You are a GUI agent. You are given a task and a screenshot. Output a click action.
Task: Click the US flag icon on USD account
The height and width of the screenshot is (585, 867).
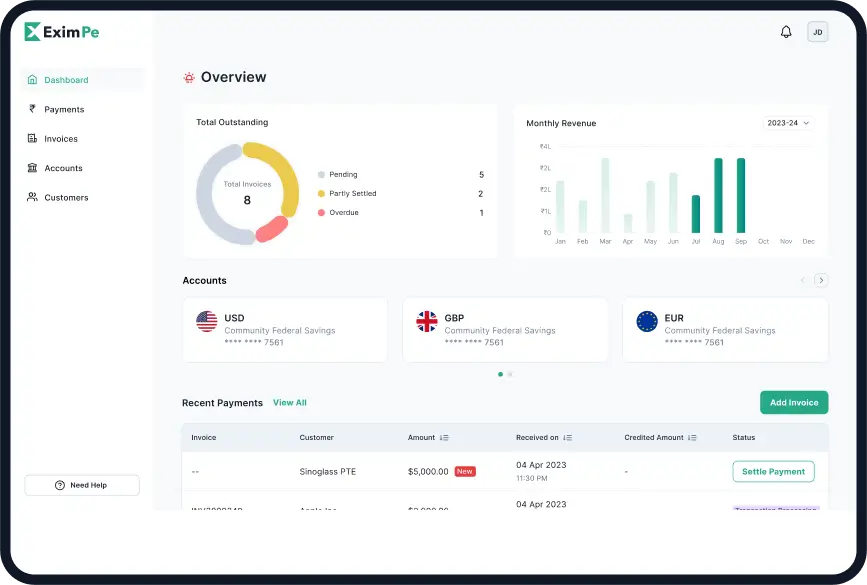click(207, 321)
